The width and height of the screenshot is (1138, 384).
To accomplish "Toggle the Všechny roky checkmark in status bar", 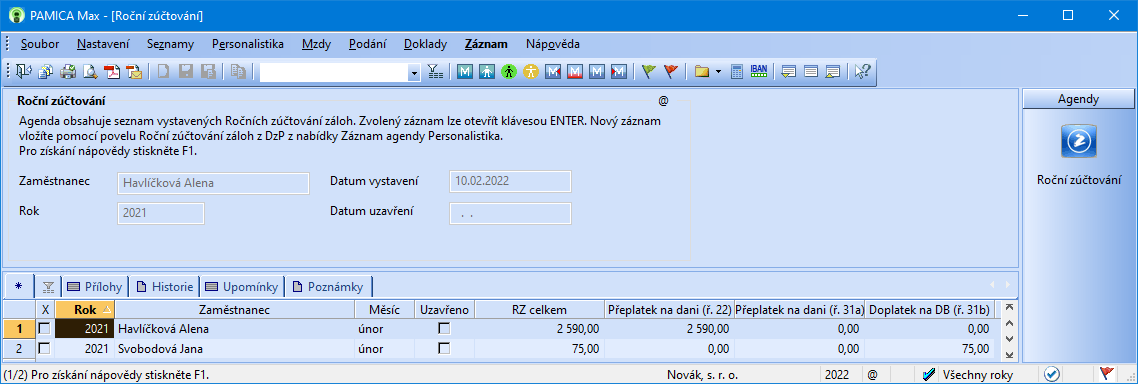I will 928,375.
